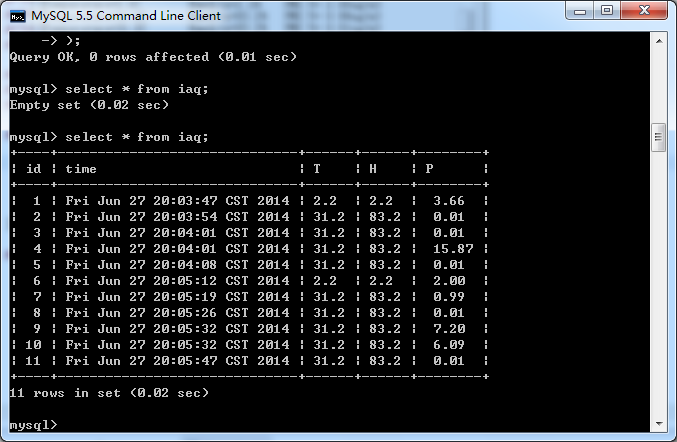The height and width of the screenshot is (442, 677).
Task: Click the time value '20:05:26 CST 2014'
Action: coord(221,313)
